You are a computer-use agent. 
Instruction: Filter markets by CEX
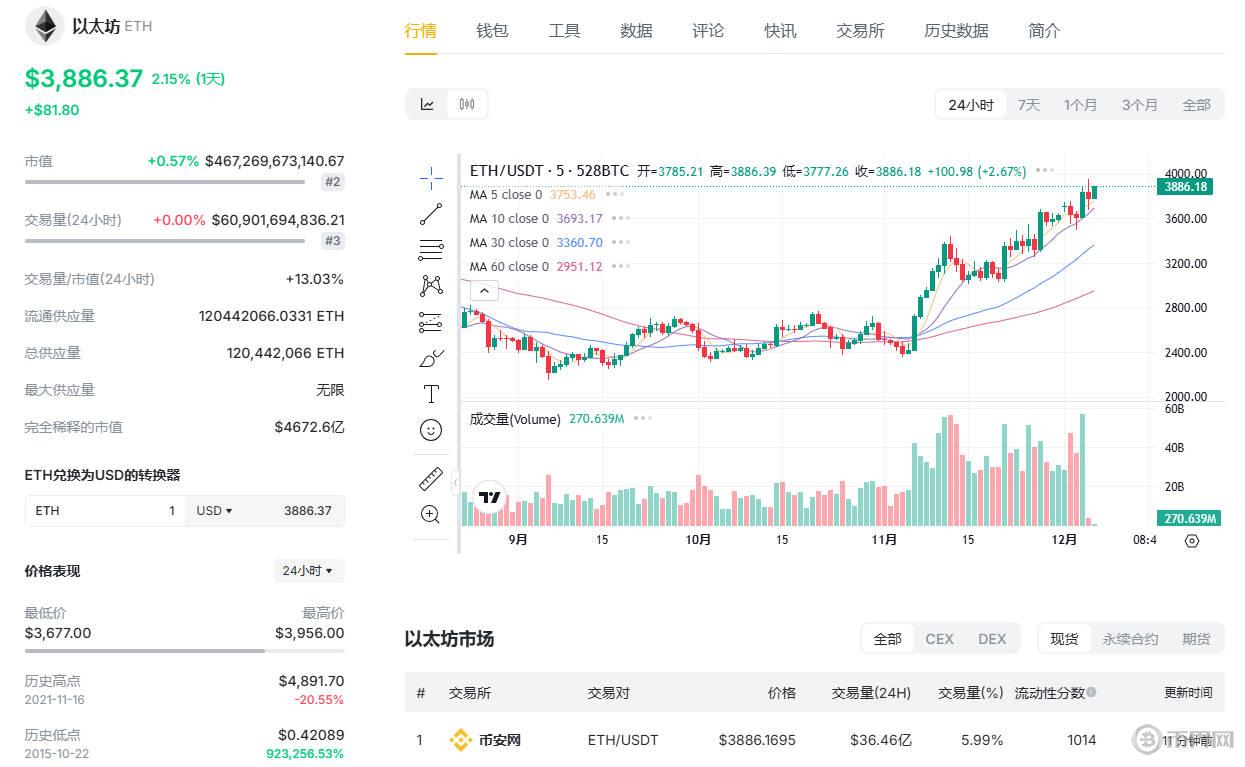pyautogui.click(x=939, y=639)
